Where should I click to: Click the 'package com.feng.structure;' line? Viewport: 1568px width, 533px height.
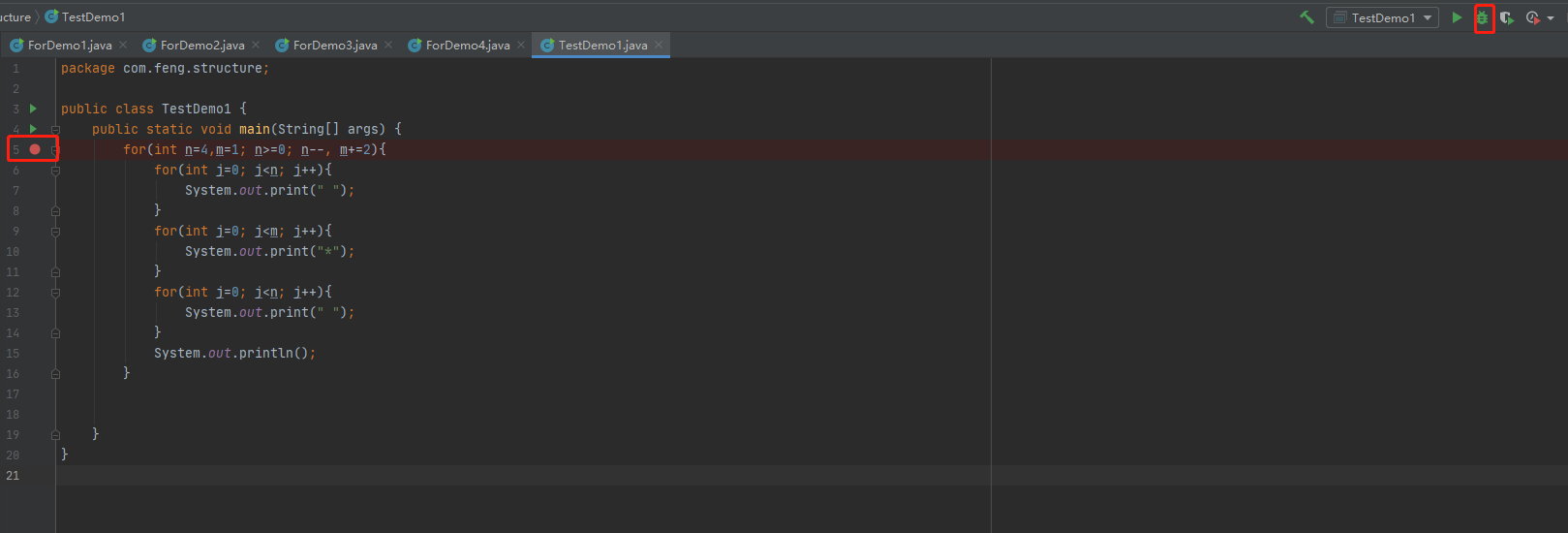click(165, 68)
